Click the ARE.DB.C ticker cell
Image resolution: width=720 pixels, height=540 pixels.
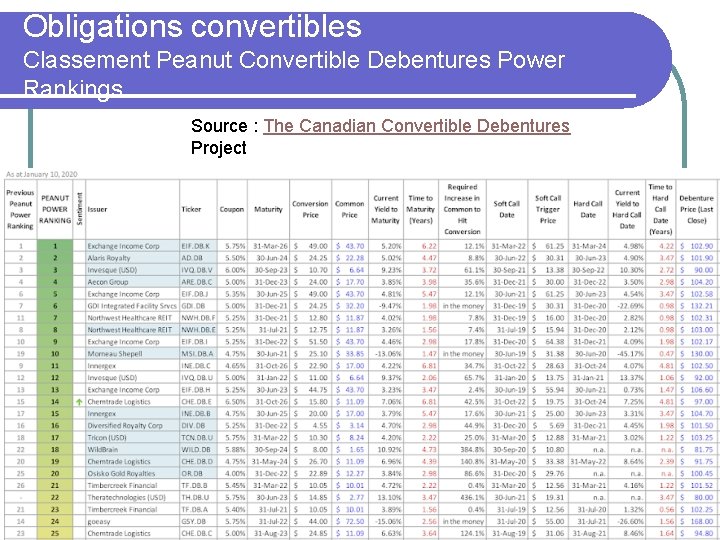(198, 282)
